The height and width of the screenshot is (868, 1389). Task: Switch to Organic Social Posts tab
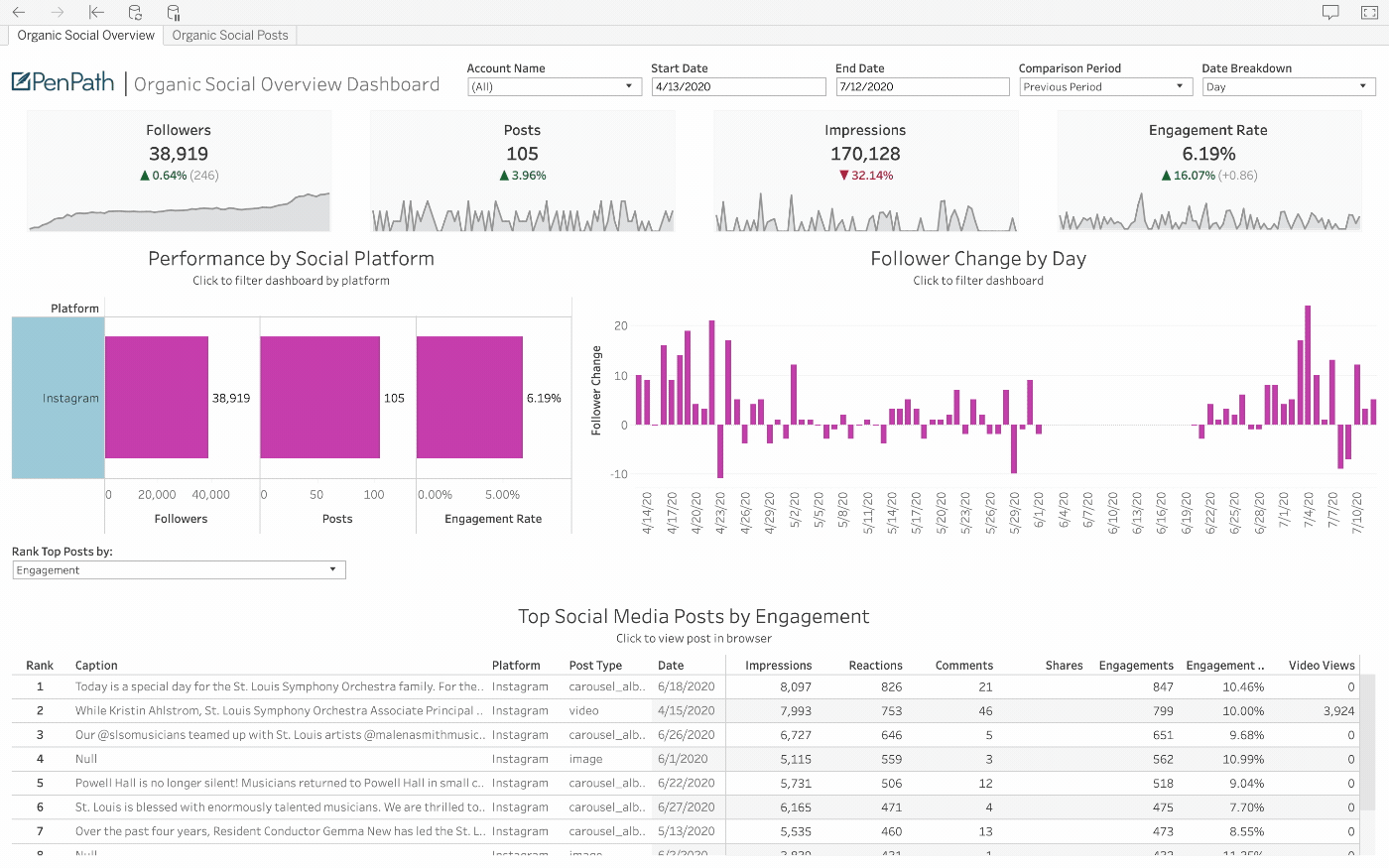(230, 36)
